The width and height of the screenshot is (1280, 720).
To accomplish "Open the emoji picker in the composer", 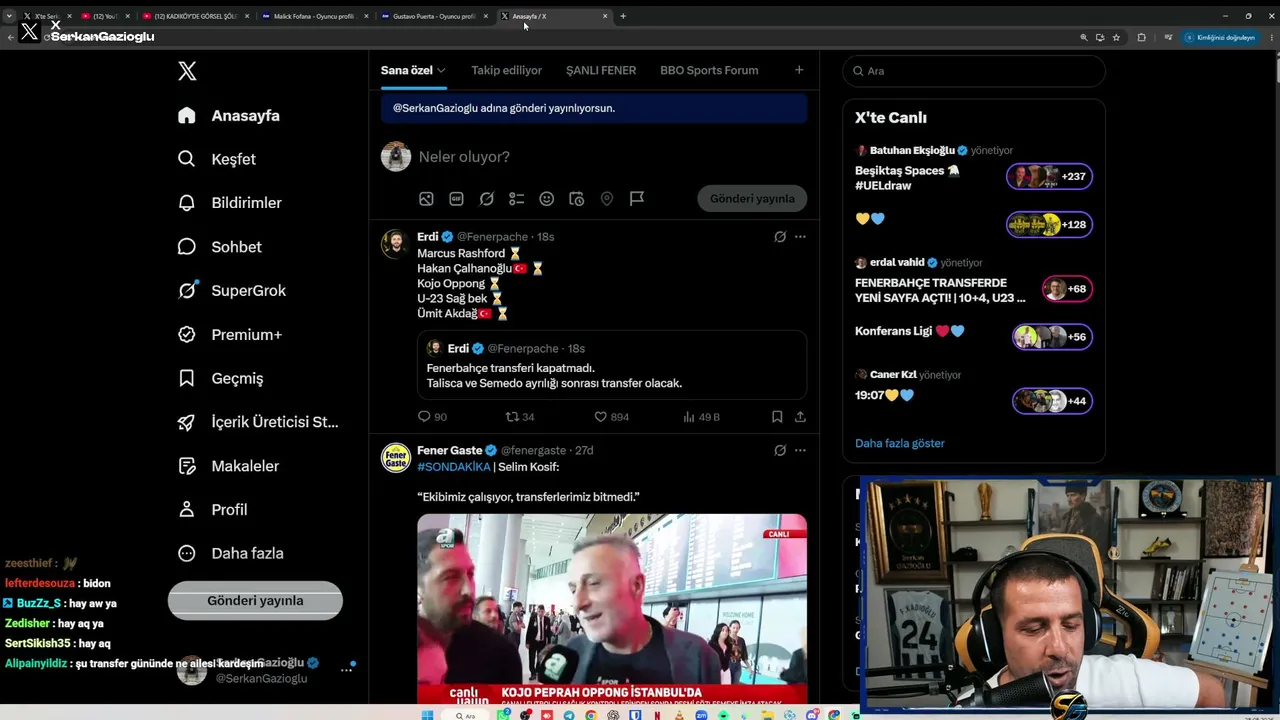I will 546,199.
